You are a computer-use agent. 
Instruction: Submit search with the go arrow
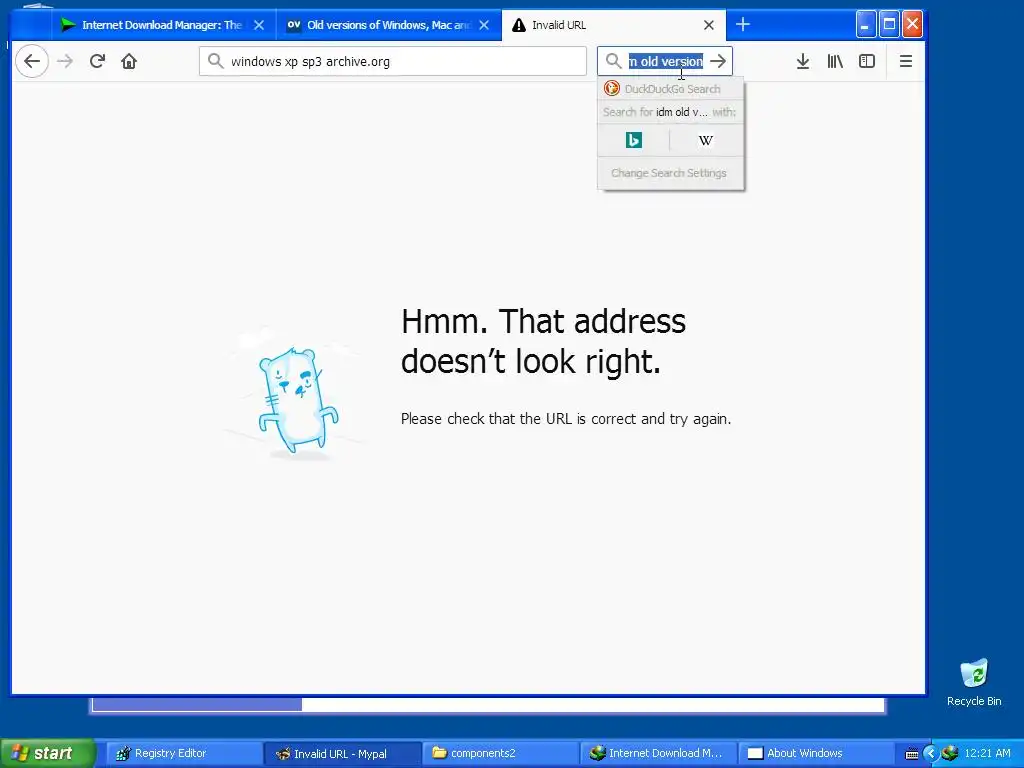pyautogui.click(x=718, y=61)
